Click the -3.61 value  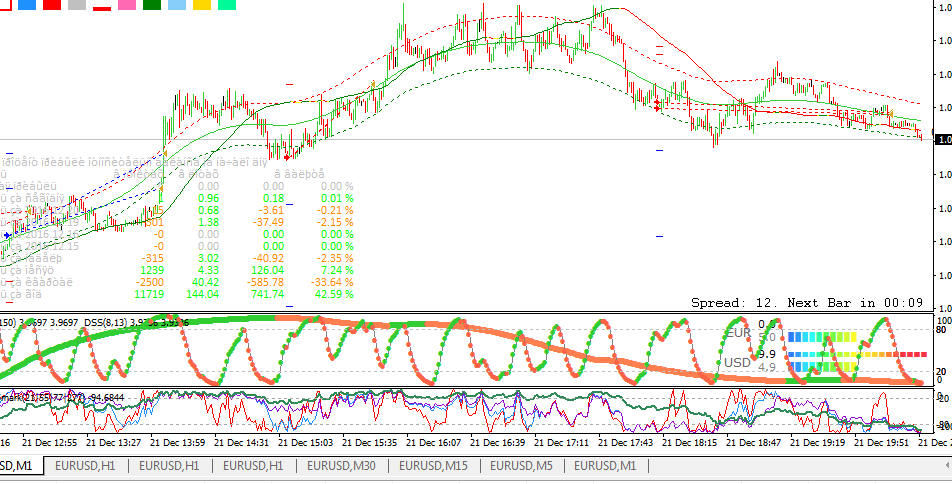[x=271, y=210]
